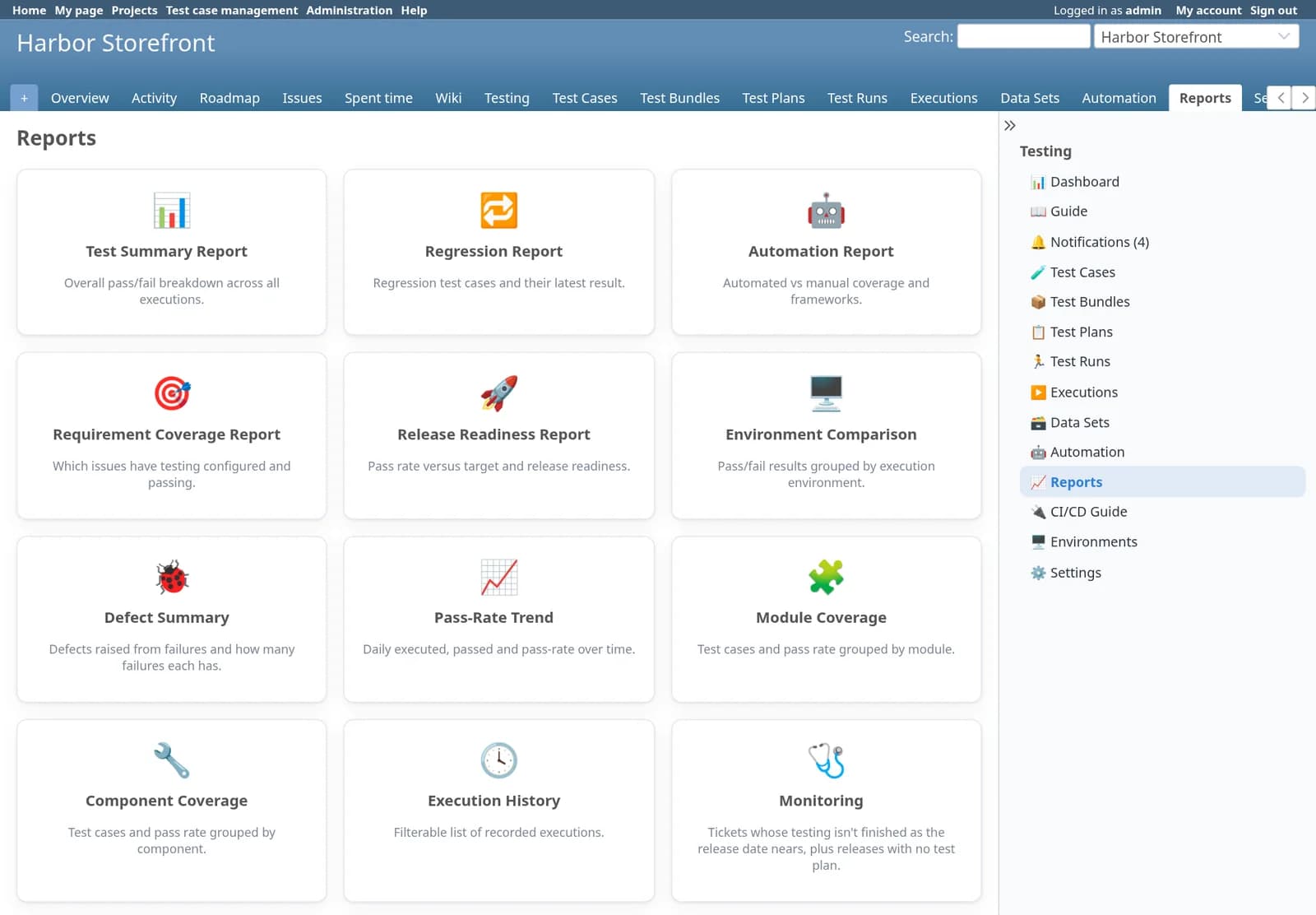The height and width of the screenshot is (915, 1316).
Task: Open the Guide sidebar entry
Action: (1068, 211)
